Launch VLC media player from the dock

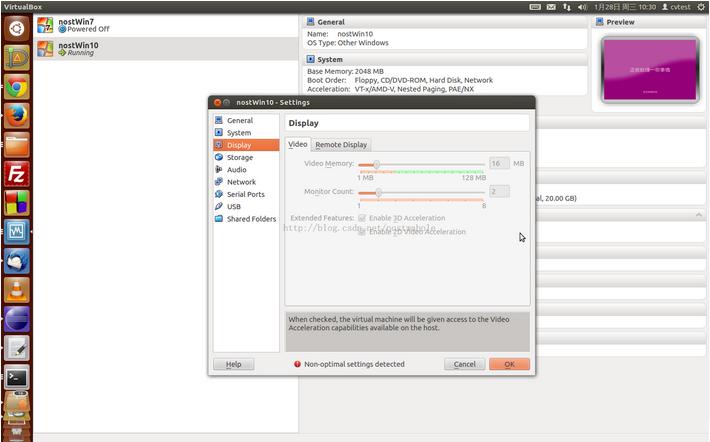[x=16, y=290]
